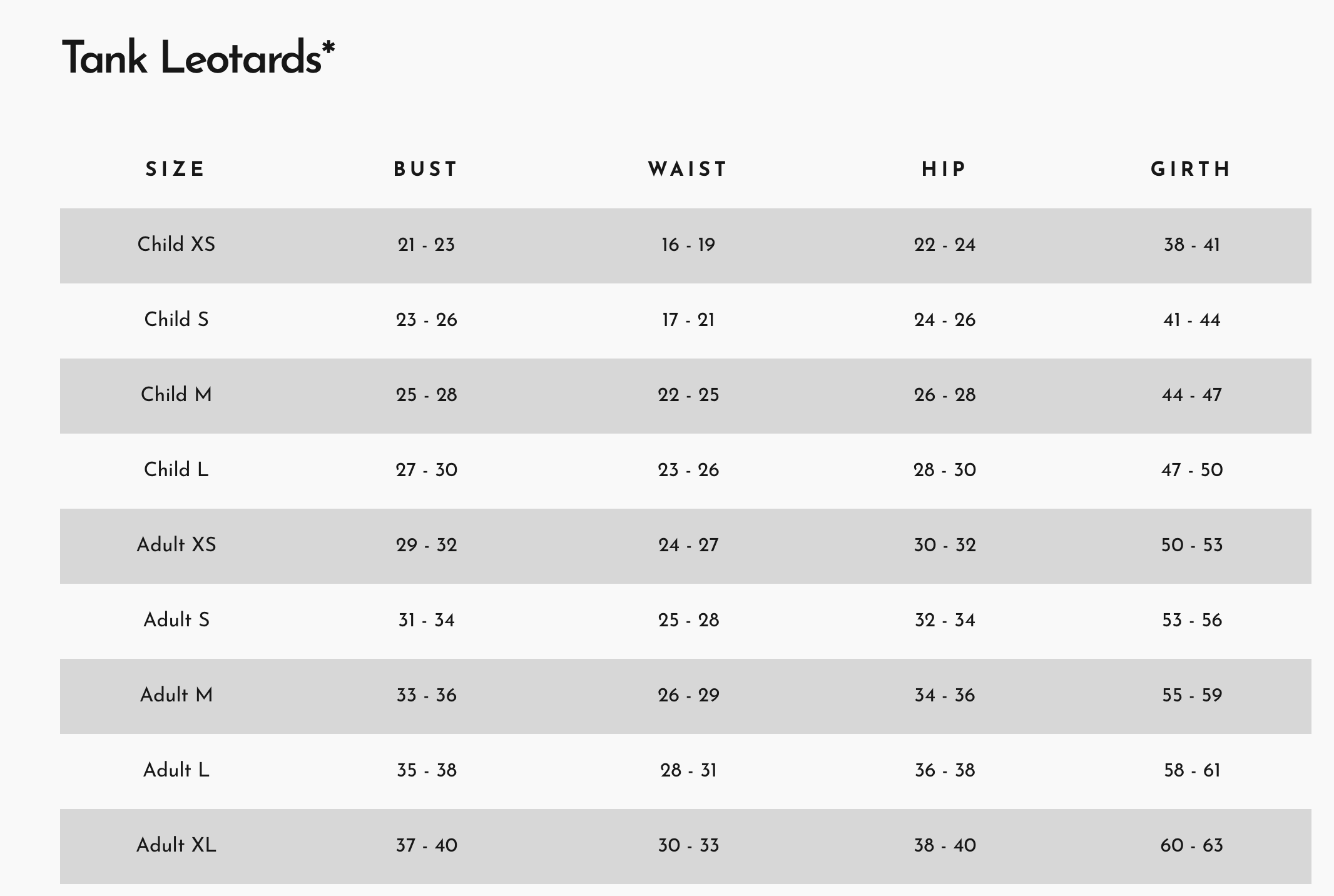This screenshot has height=896, width=1334.
Task: Click the Adult XS size label
Action: 176,544
